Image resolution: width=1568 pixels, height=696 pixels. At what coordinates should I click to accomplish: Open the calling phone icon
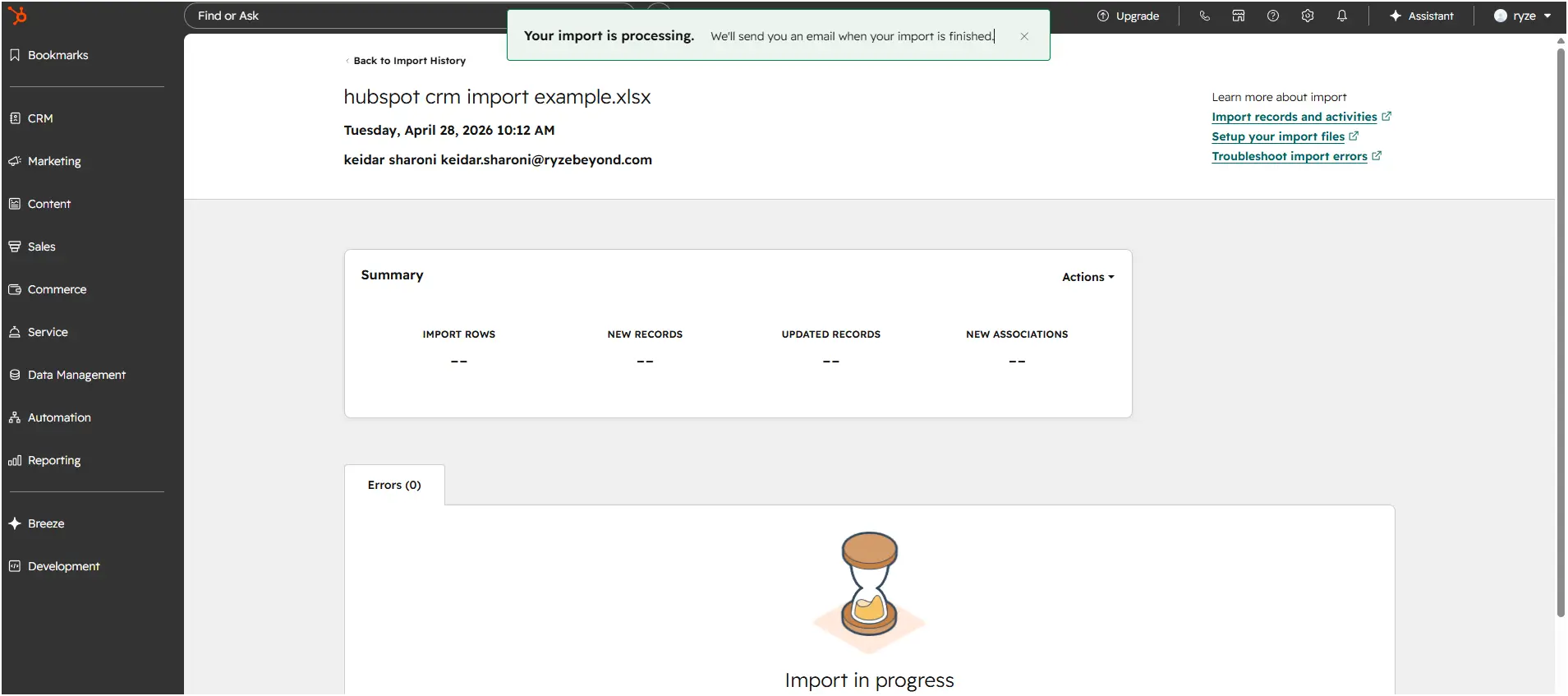pos(1204,16)
